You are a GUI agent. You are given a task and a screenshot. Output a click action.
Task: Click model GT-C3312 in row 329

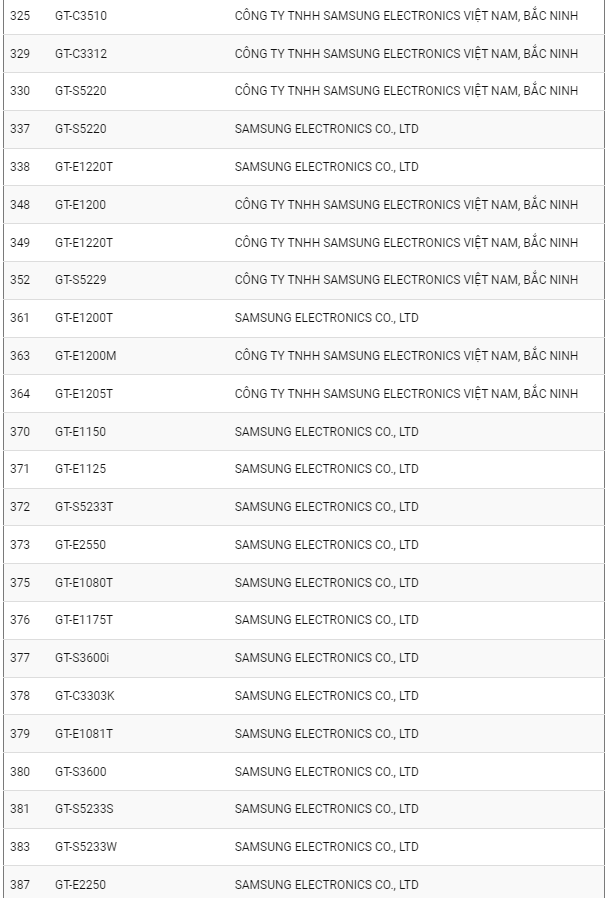[81, 54]
